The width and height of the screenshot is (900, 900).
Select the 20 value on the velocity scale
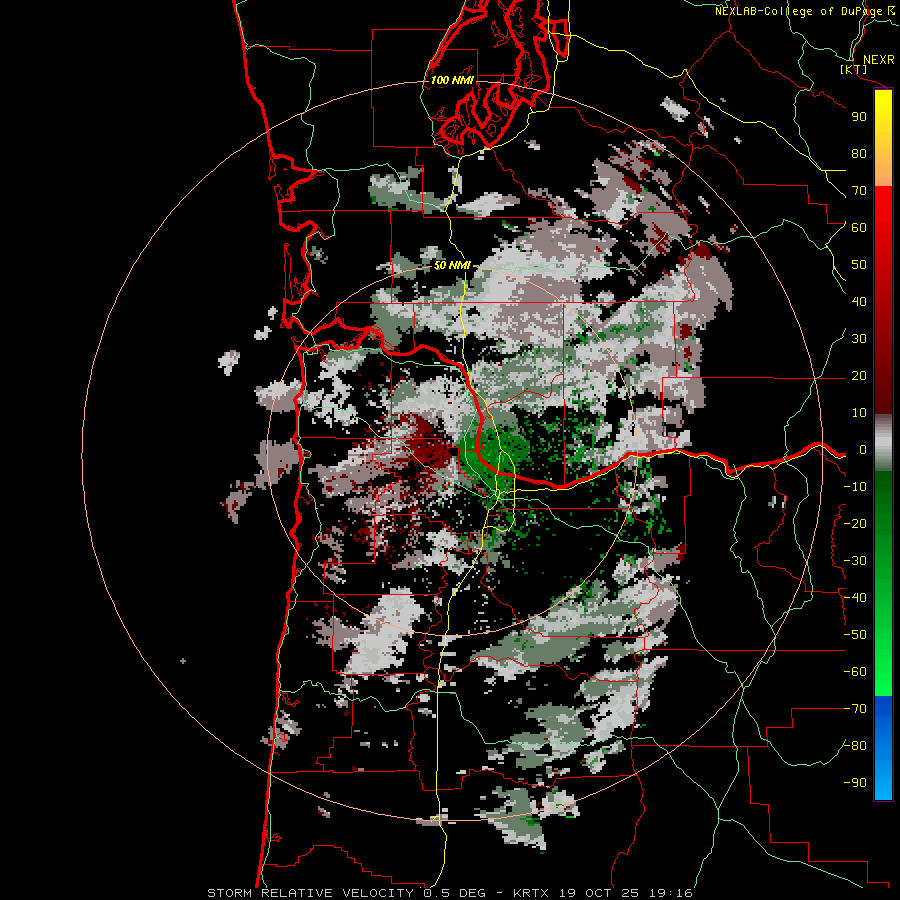point(859,376)
